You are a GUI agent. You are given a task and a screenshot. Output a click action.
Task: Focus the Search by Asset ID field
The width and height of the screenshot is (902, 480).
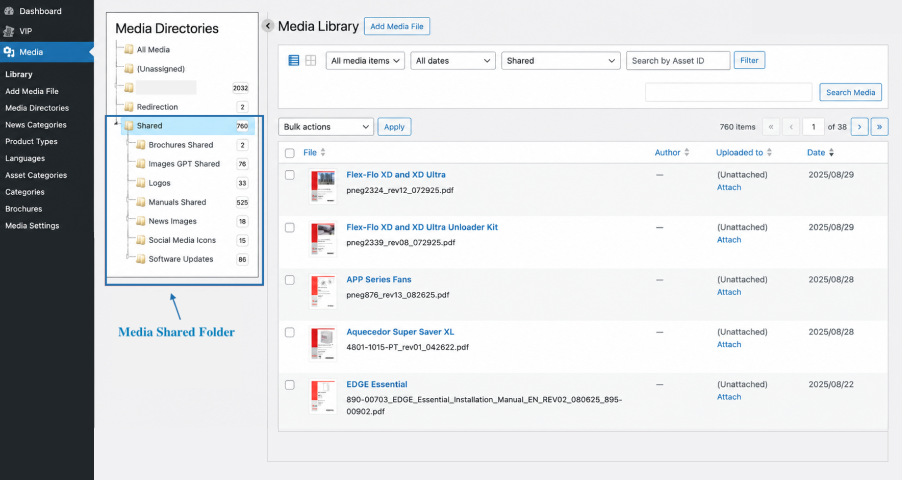tap(678, 60)
